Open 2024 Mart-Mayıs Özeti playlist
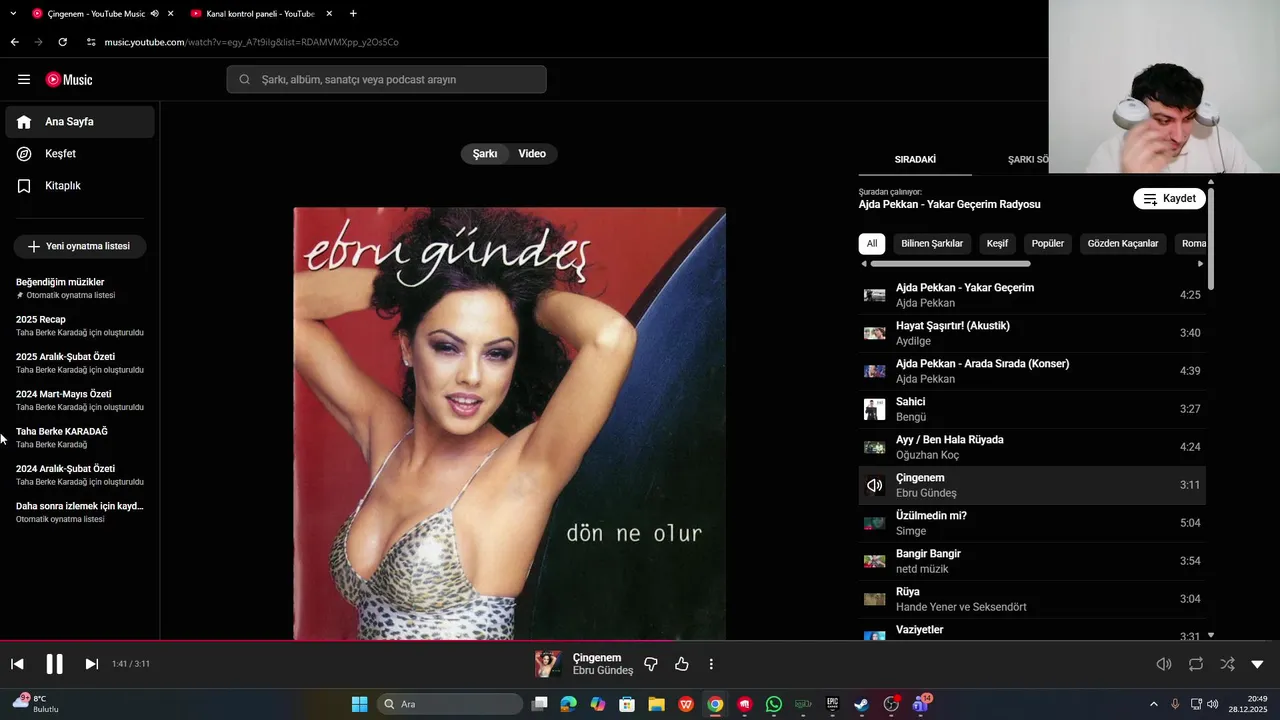The image size is (1280, 720). click(80, 400)
